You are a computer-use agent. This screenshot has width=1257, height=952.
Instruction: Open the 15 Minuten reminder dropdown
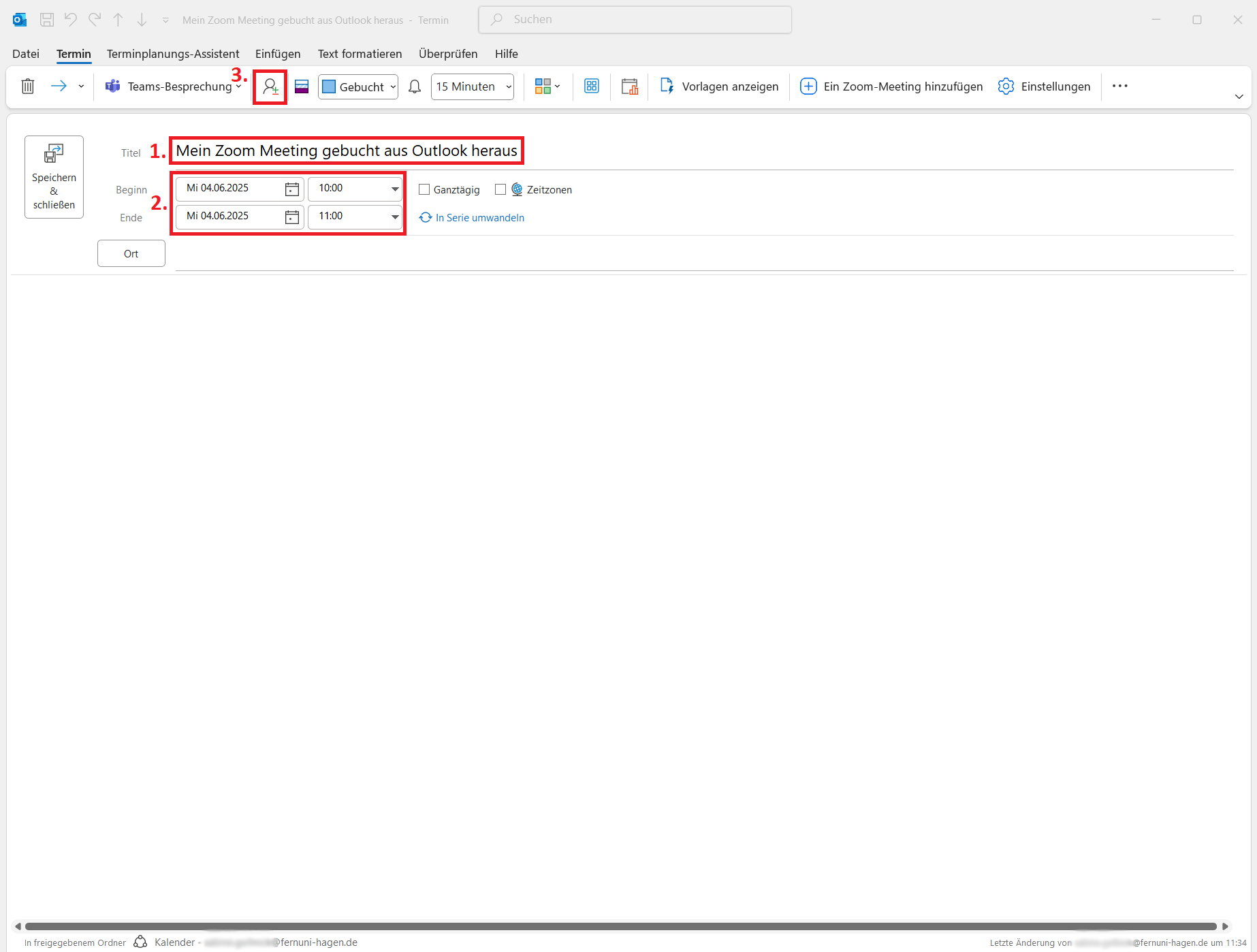[473, 86]
